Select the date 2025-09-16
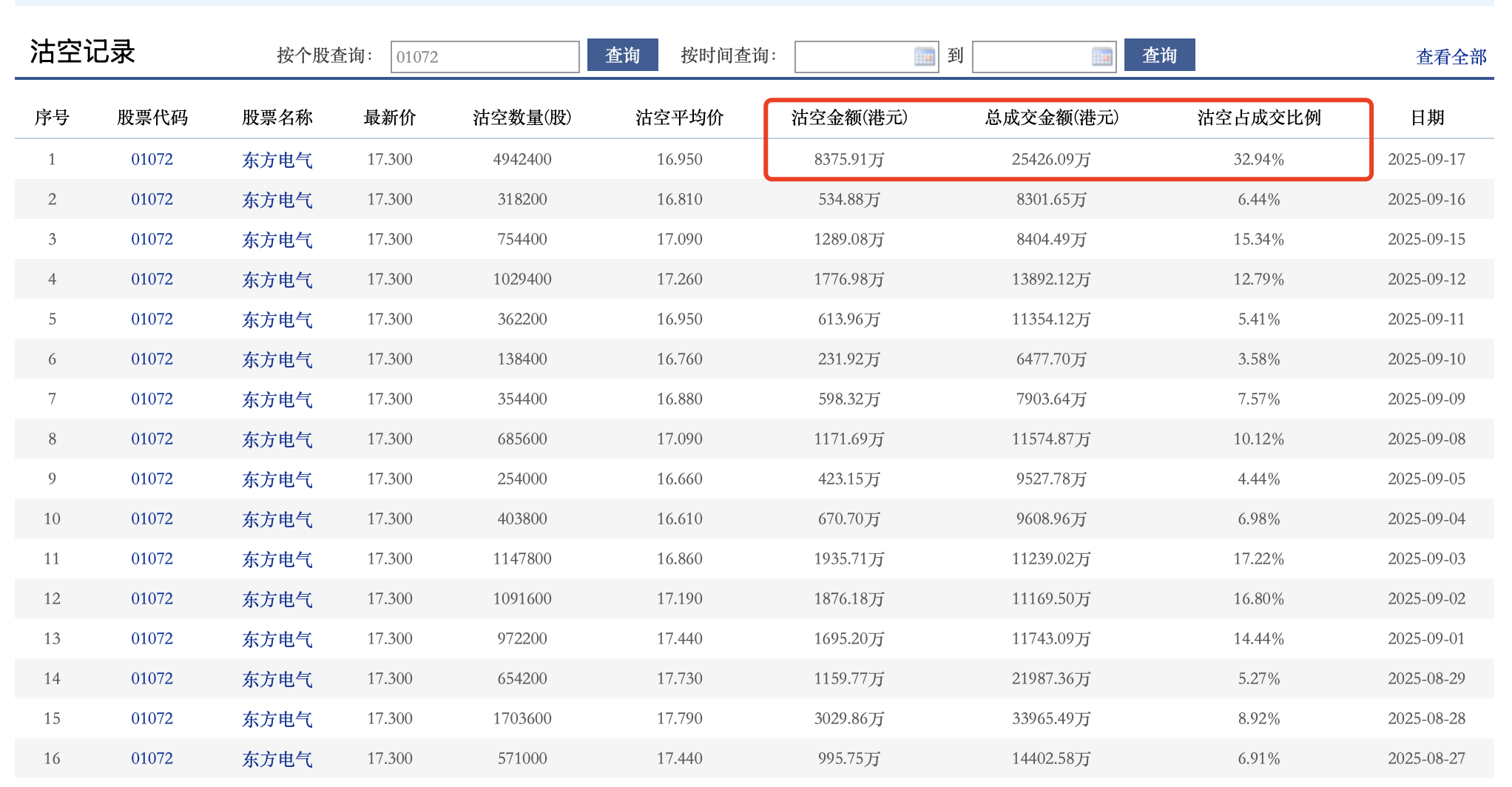The height and width of the screenshot is (787, 1512). click(x=1427, y=199)
